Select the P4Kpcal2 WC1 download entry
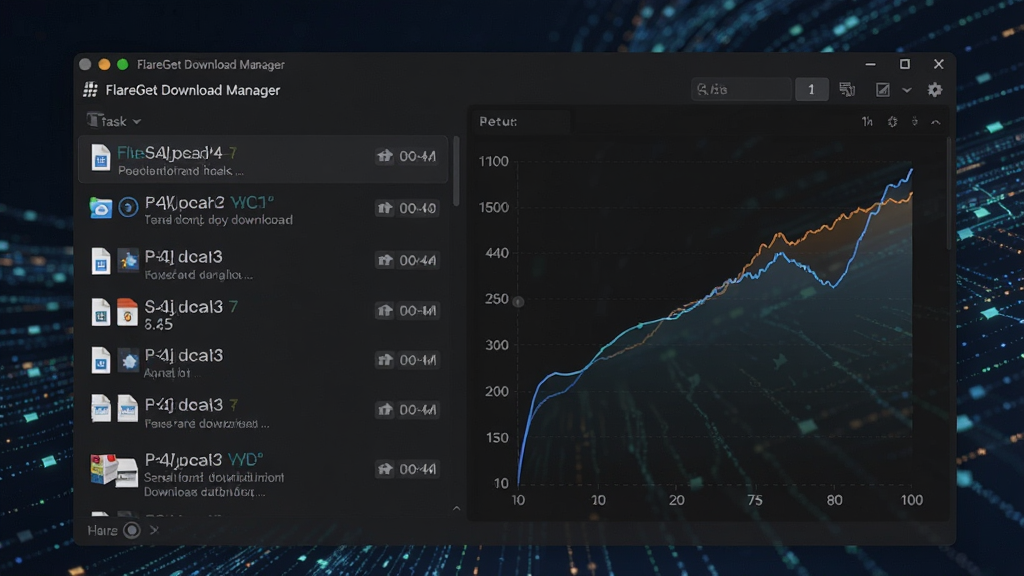This screenshot has height=576, width=1024. click(x=263, y=210)
